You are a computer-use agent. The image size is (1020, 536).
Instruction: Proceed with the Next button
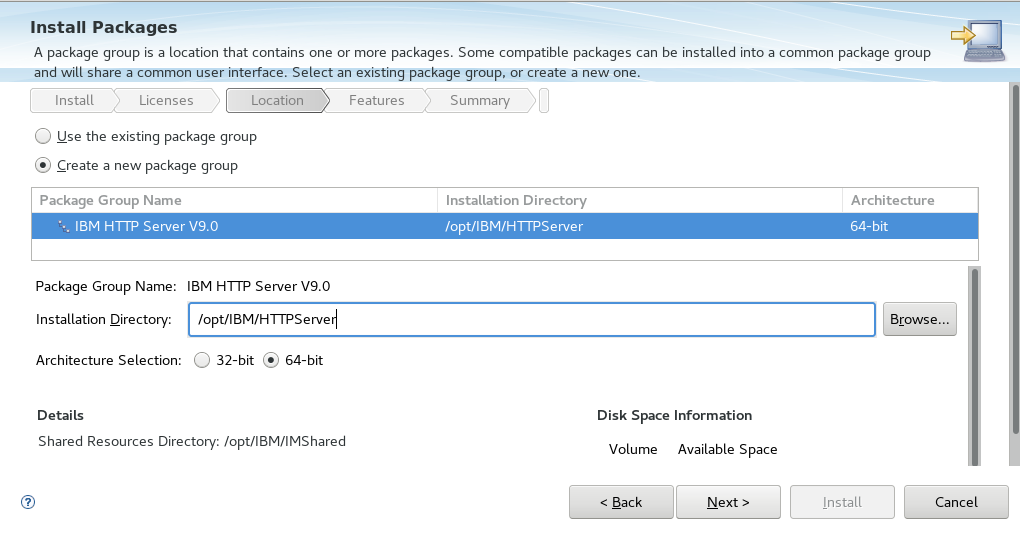tap(728, 502)
